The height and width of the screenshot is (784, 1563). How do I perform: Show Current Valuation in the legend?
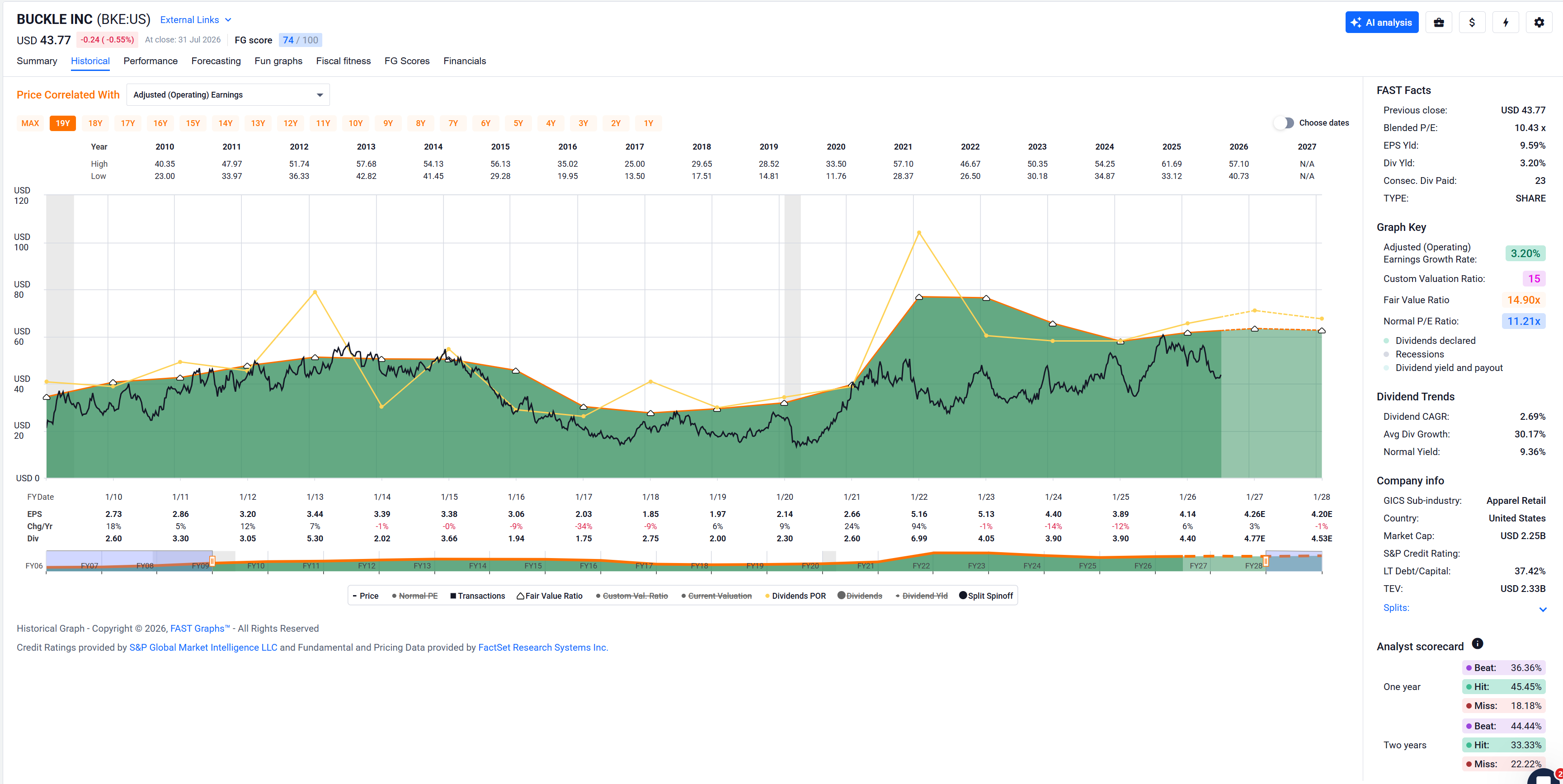(x=716, y=596)
